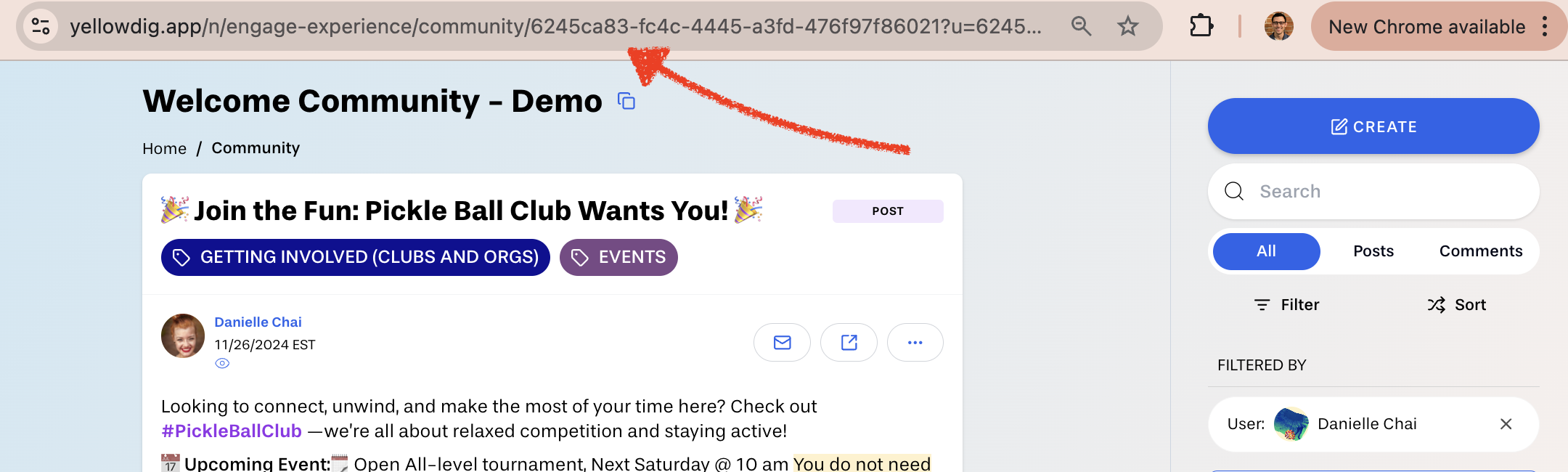Switch to the Comments tab
The image size is (1568, 472).
1480,251
